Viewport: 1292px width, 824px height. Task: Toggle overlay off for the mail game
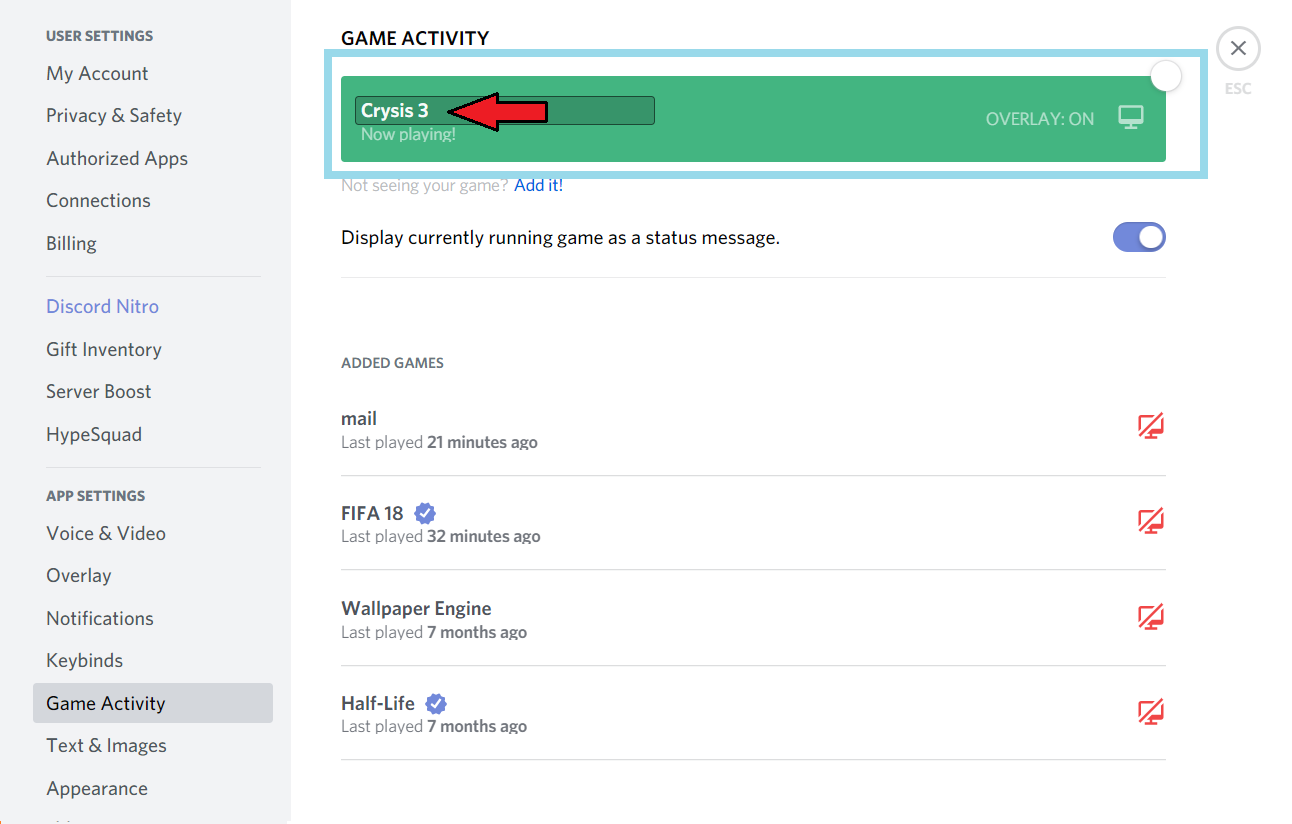1150,426
